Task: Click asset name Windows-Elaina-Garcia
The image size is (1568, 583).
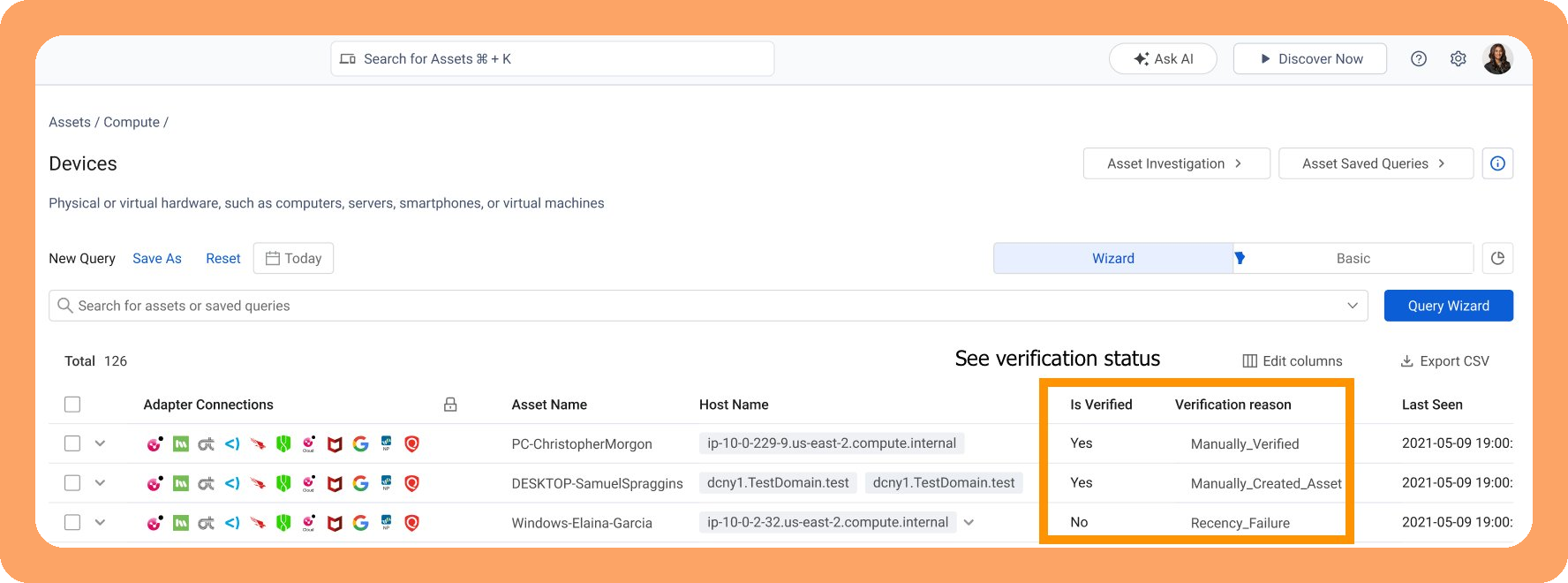Action: pos(582,523)
